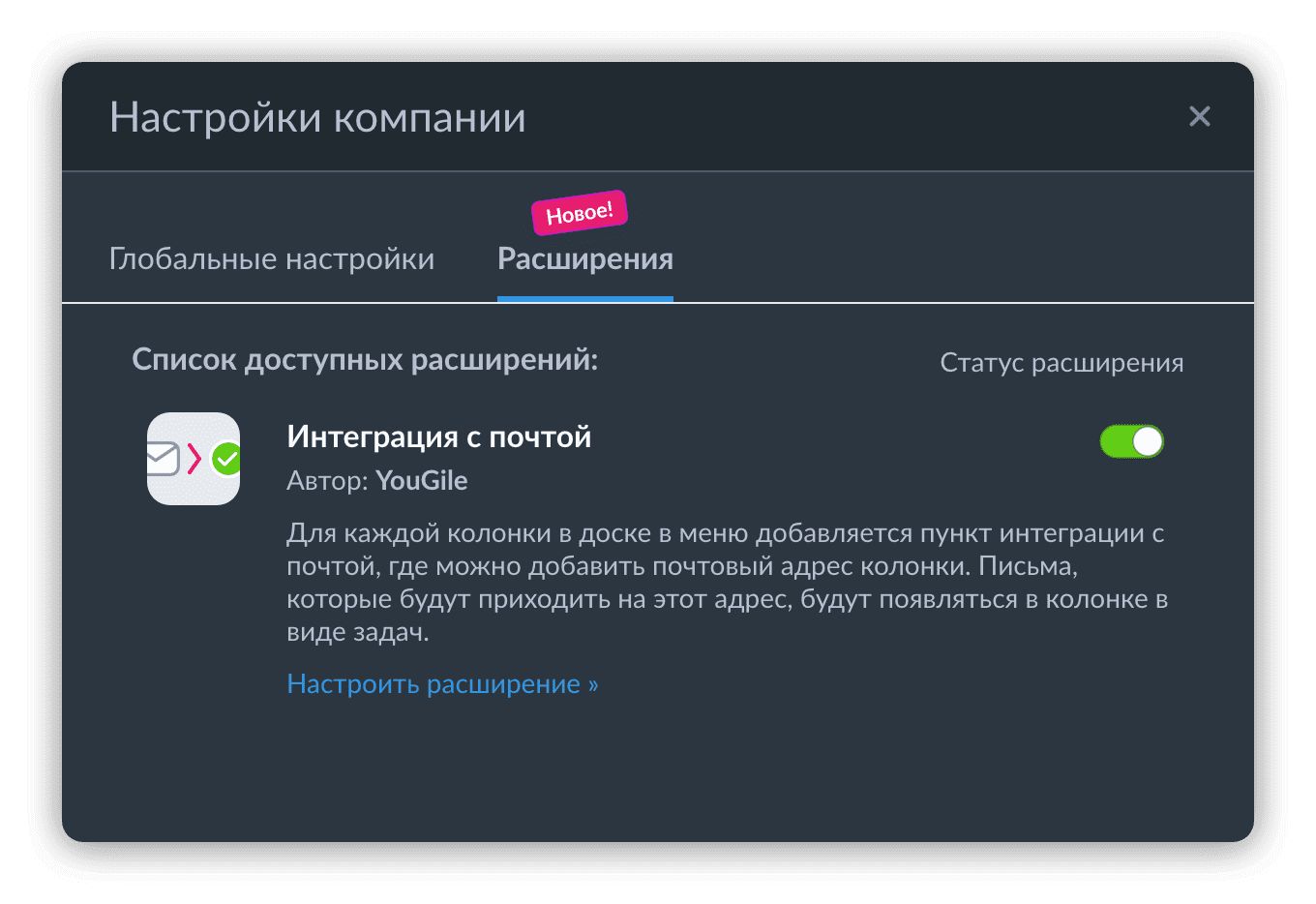The width and height of the screenshot is (1316, 904).
Task: Click the Настройки компании dialog title
Action: pyautogui.click(x=317, y=118)
